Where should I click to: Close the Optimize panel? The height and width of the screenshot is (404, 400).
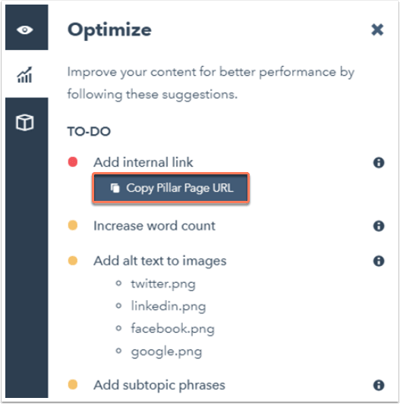point(377,30)
